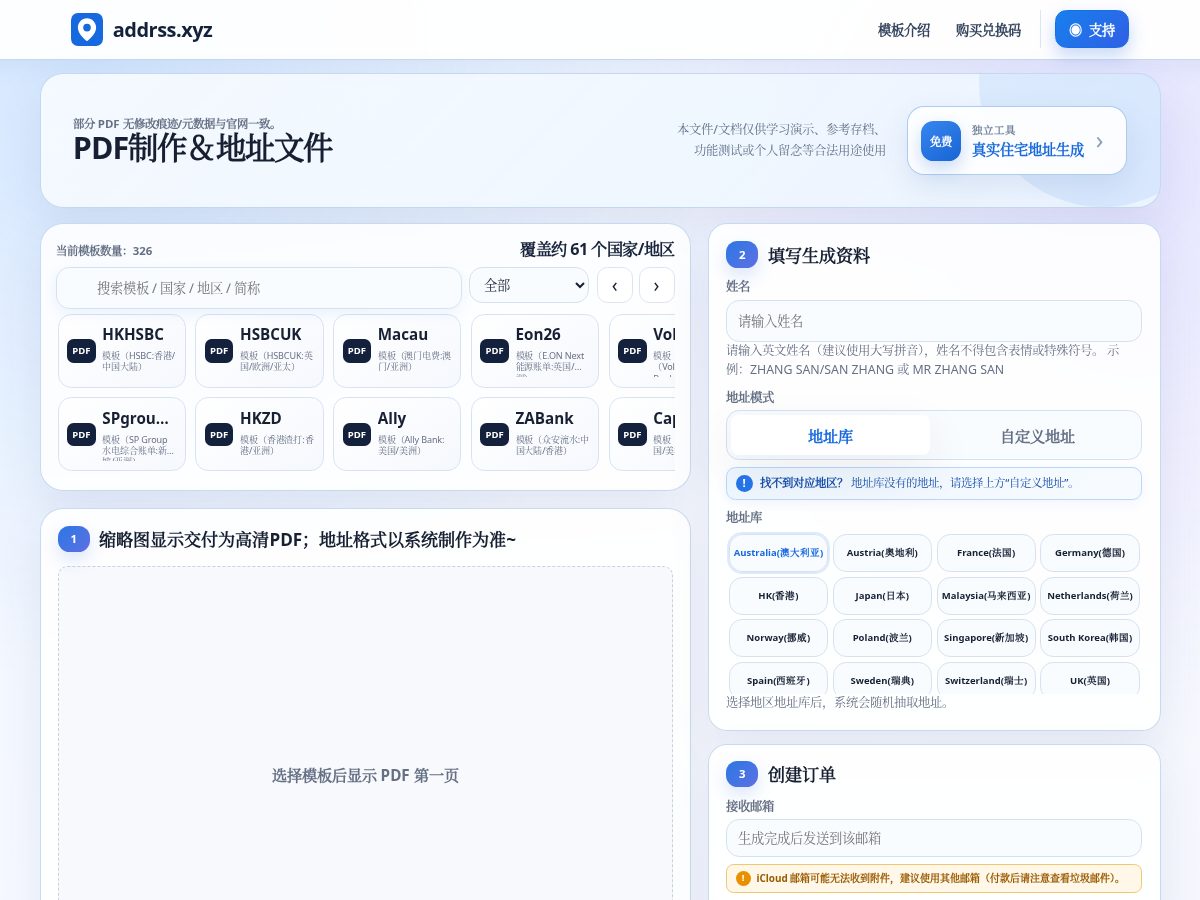Screen dimensions: 1200x900
Task: Open 模板介绍 in the top navigation
Action: point(904,30)
